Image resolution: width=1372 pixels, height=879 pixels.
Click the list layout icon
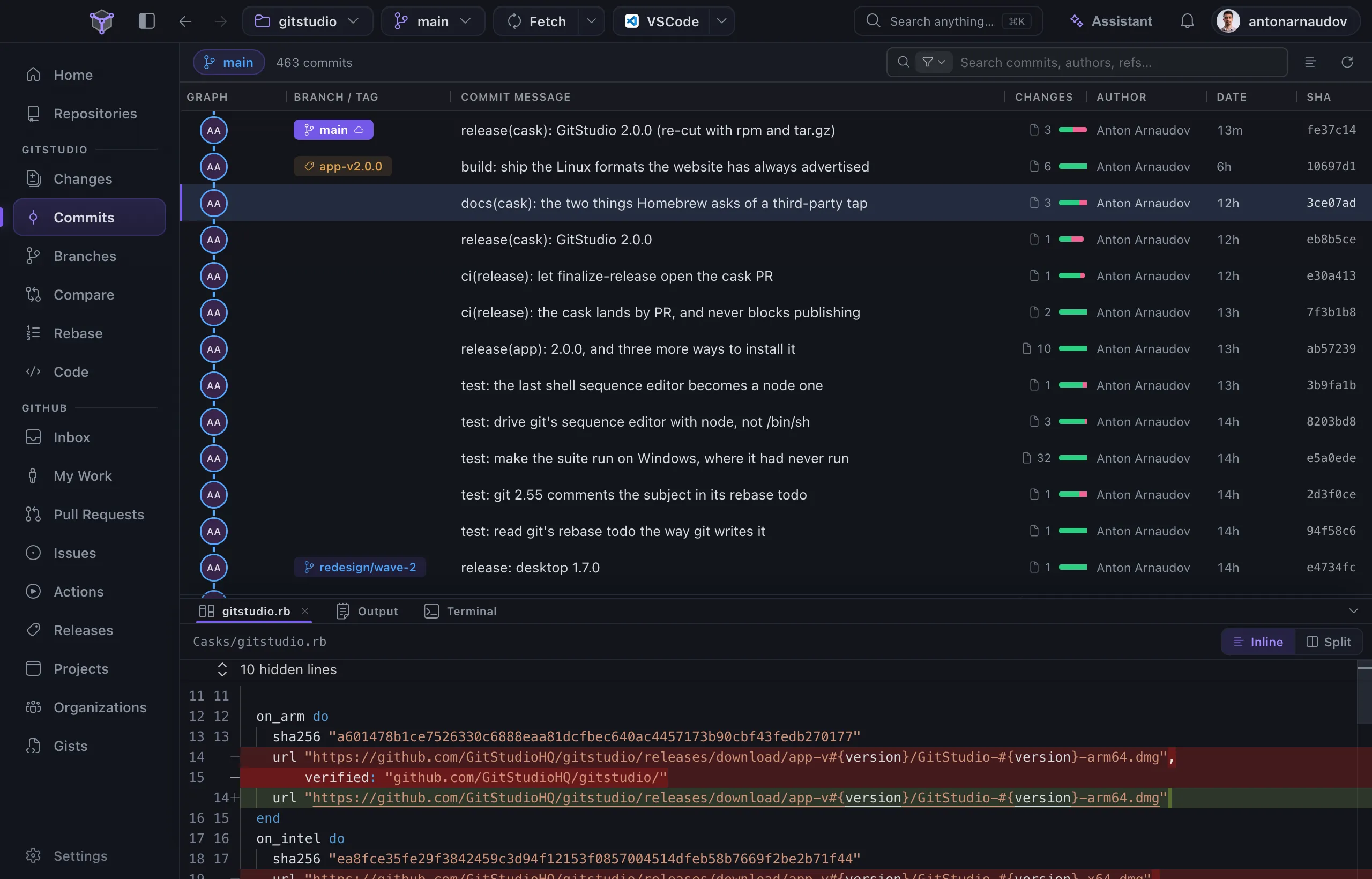(x=1310, y=62)
